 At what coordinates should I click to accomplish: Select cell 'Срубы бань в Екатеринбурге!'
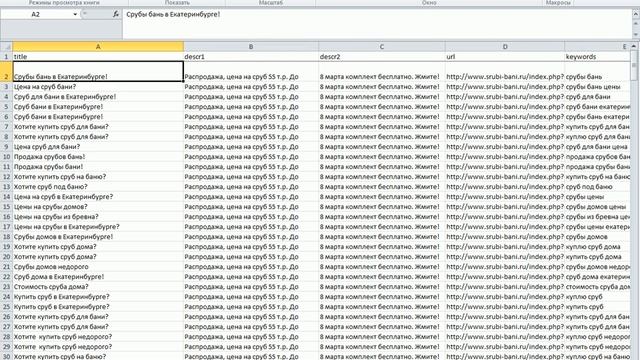click(x=98, y=71)
